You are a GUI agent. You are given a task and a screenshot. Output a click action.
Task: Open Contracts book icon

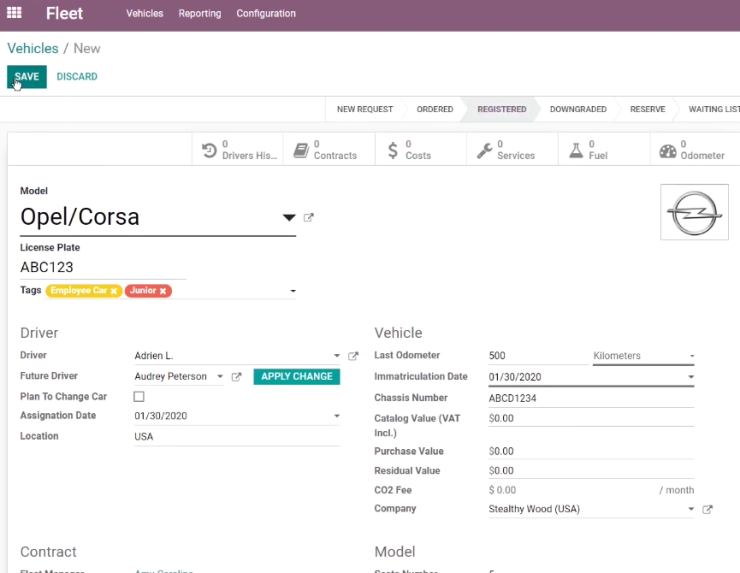click(301, 151)
